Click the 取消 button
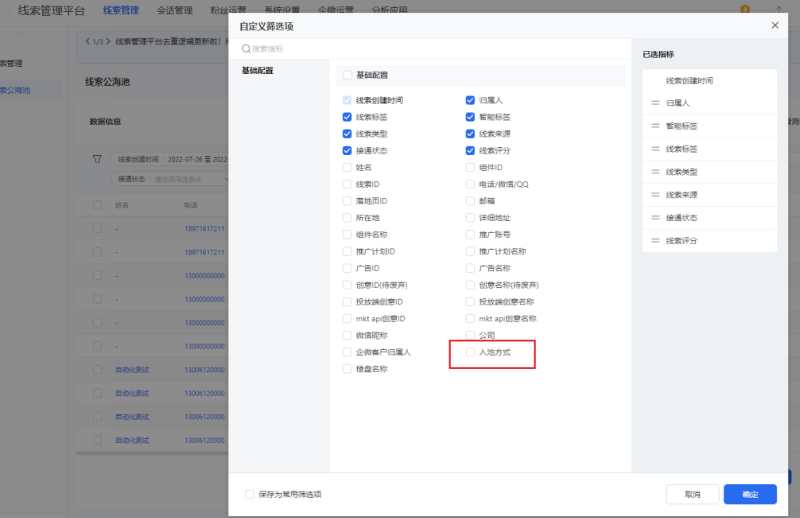The height and width of the screenshot is (518, 800). coord(692,494)
